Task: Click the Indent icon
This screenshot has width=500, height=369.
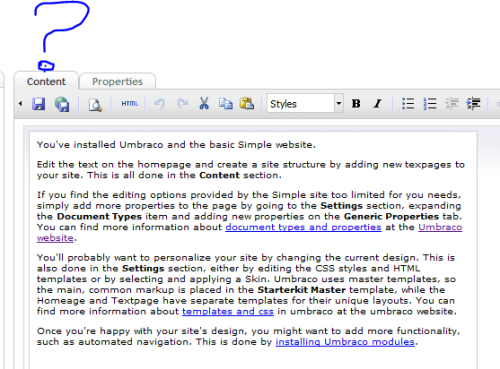Action: pyautogui.click(x=474, y=104)
